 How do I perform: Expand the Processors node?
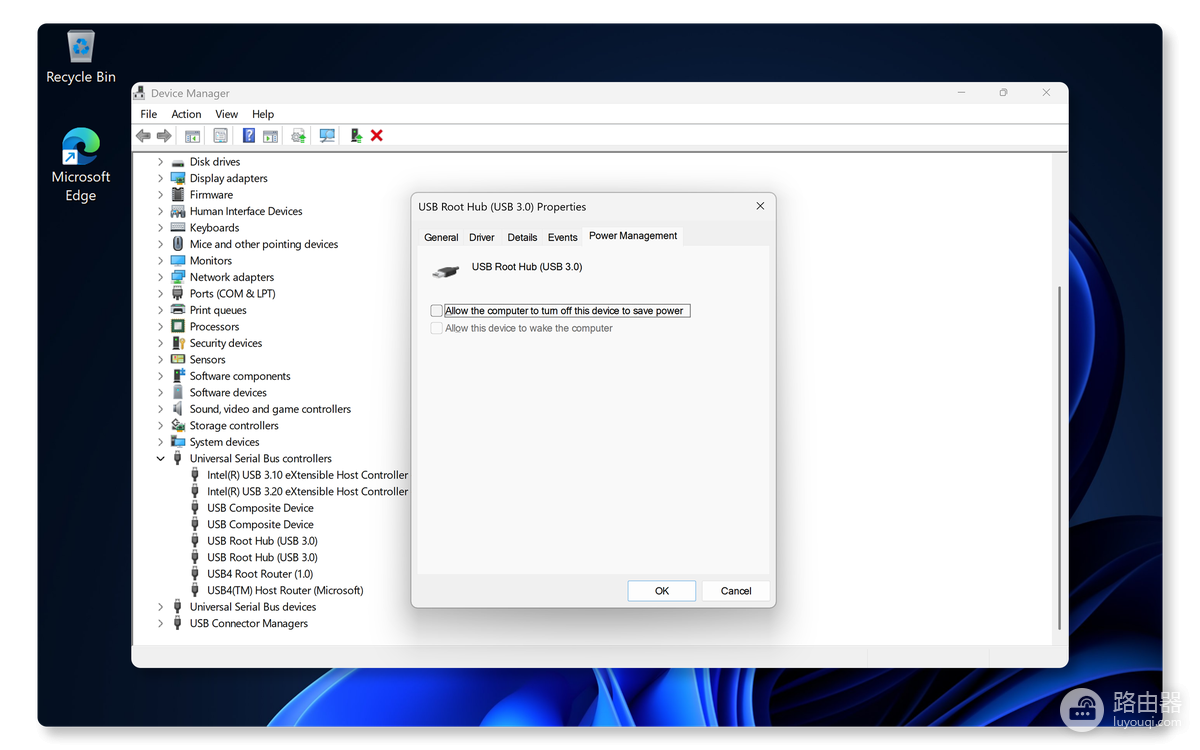click(160, 327)
